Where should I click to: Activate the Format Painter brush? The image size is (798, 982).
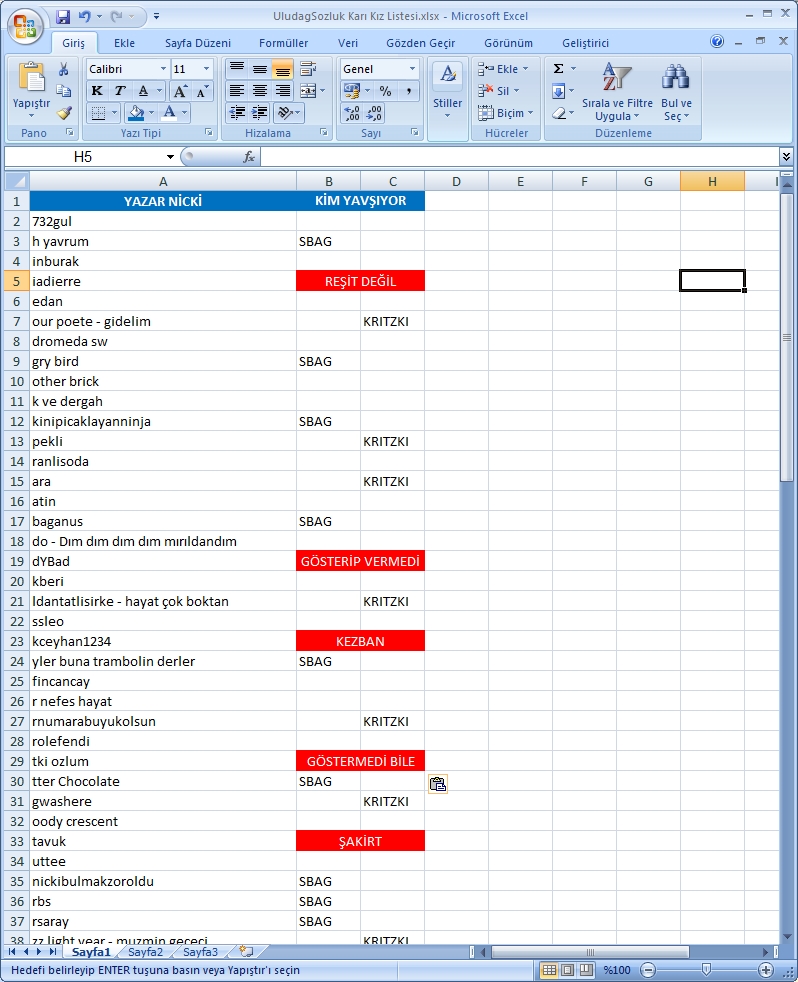point(64,113)
